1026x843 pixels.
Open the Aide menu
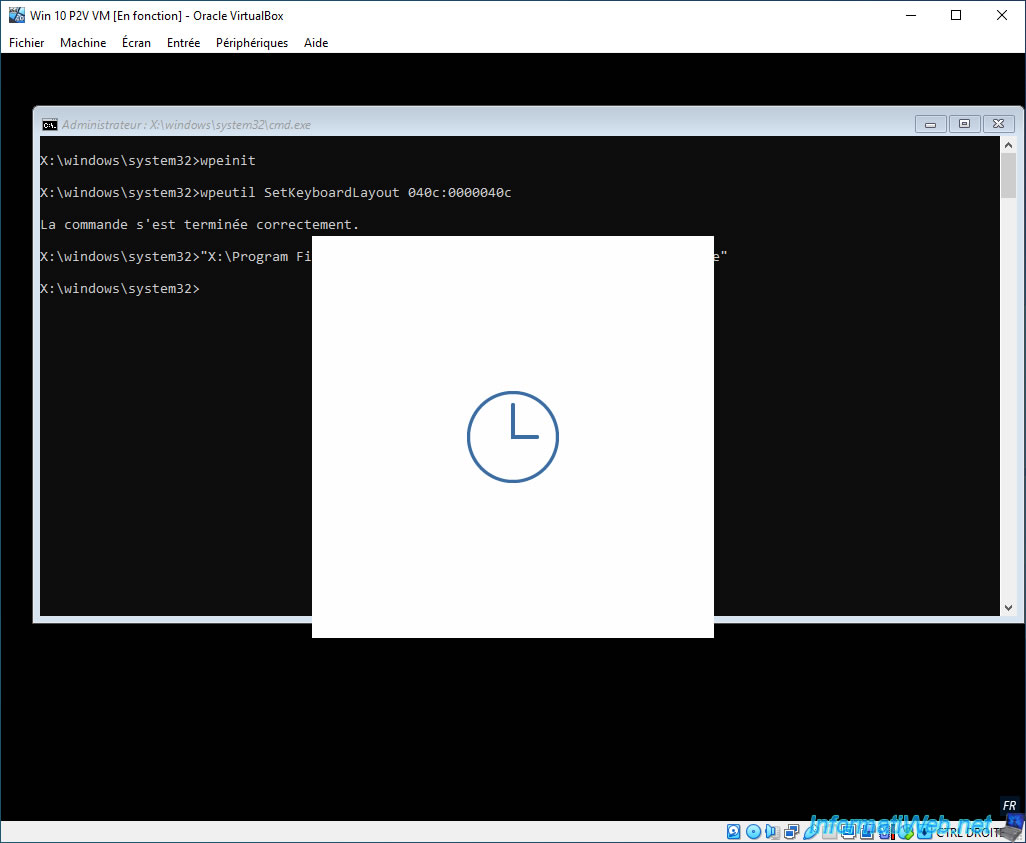pos(316,43)
